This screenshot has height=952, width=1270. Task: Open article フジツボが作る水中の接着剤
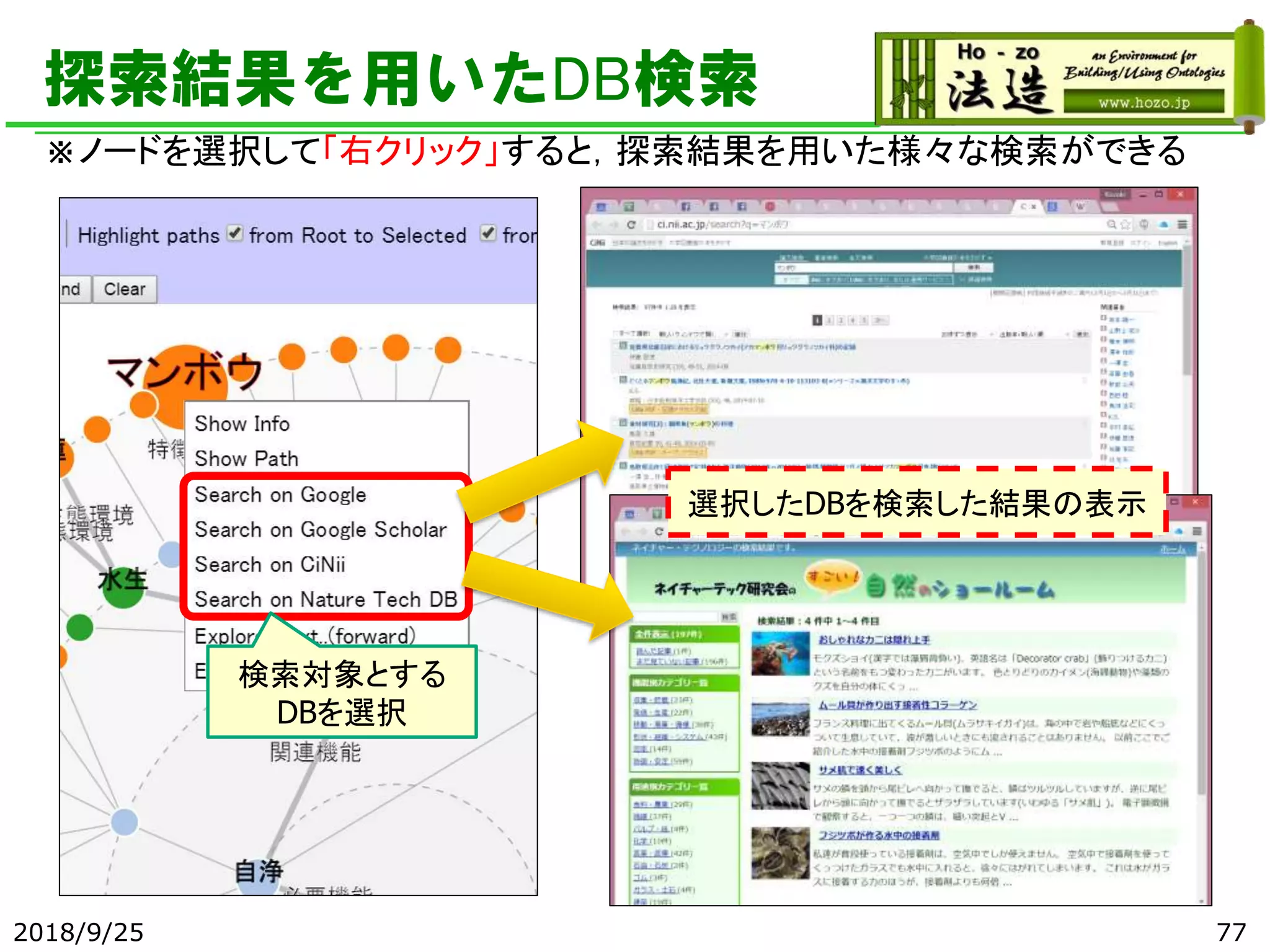coord(878,835)
